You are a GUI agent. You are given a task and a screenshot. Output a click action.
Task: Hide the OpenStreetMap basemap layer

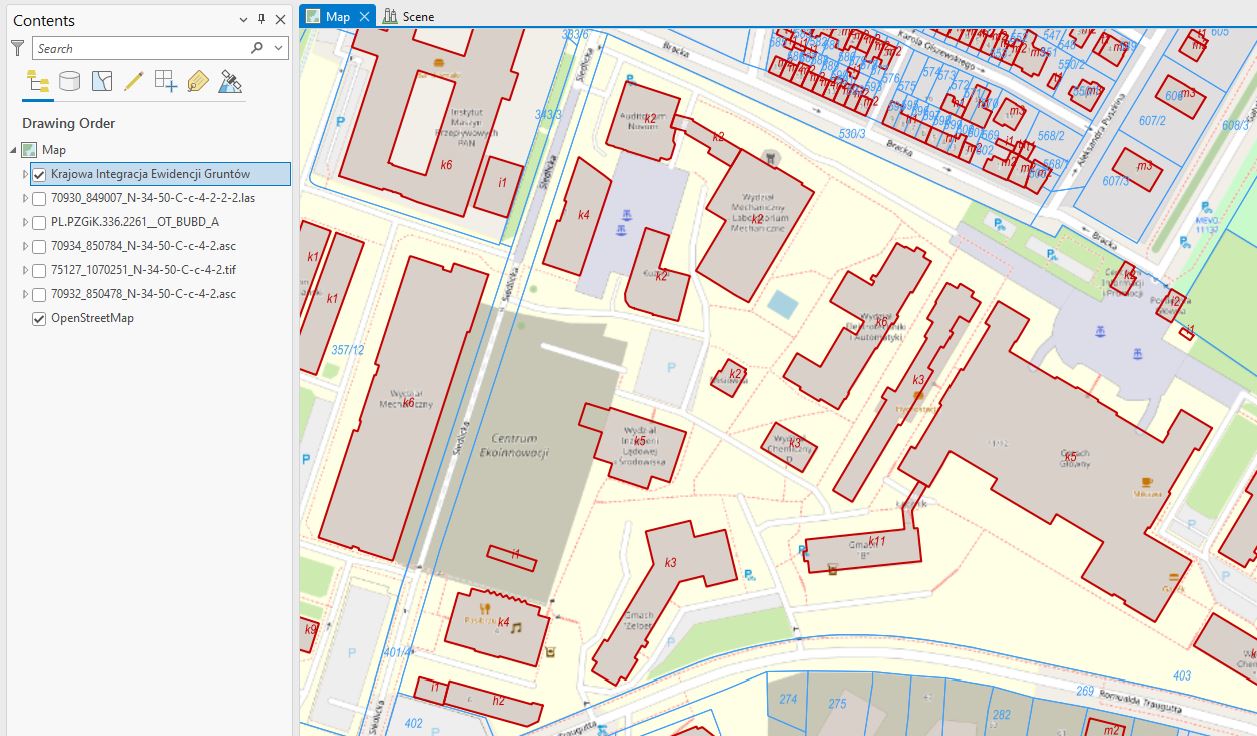[39, 318]
